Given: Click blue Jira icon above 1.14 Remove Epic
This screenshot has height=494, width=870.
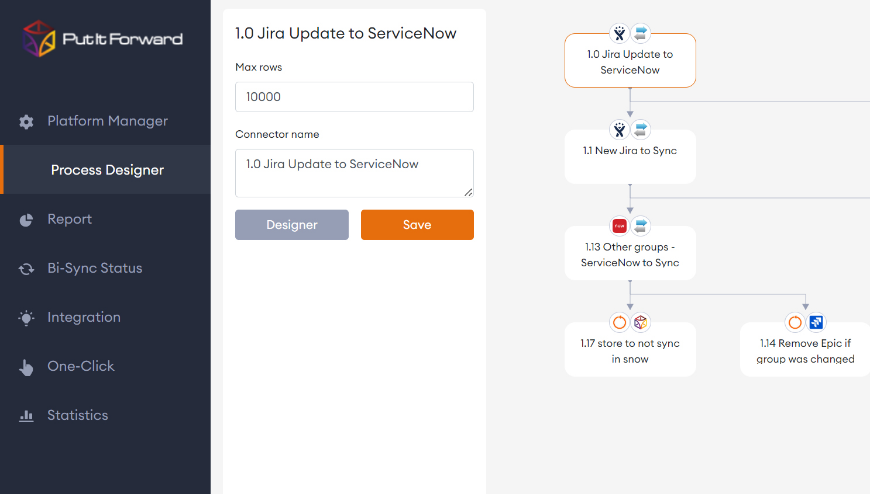Looking at the screenshot, I should pyautogui.click(x=817, y=322).
